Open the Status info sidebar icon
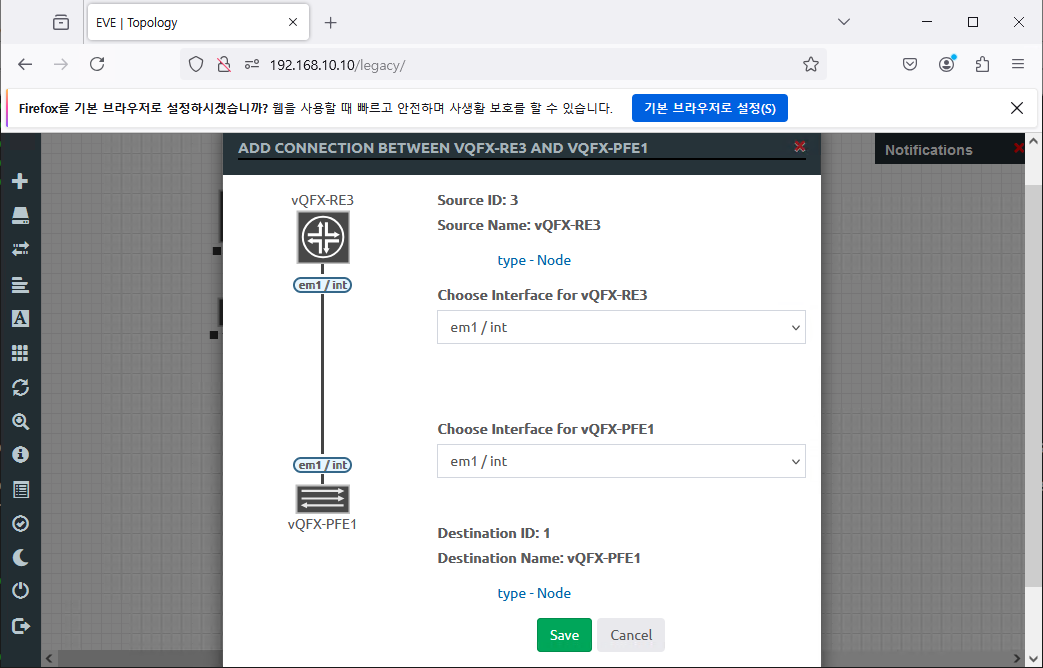 pos(20,454)
